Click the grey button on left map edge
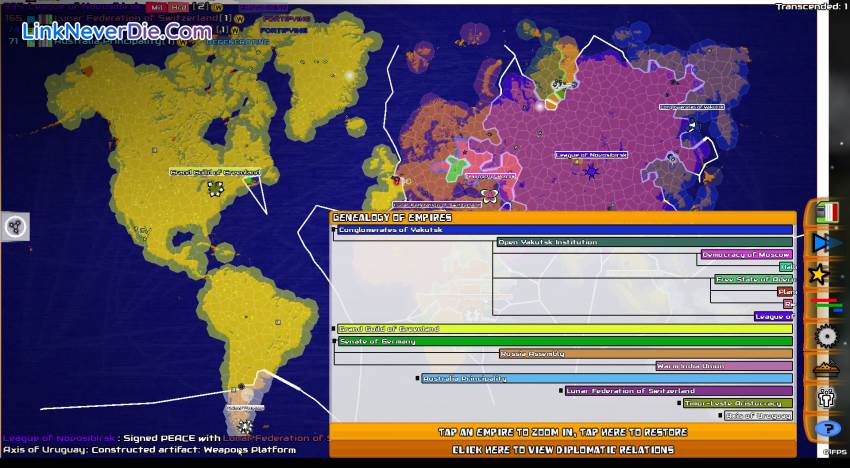The image size is (850, 468). pos(15,227)
